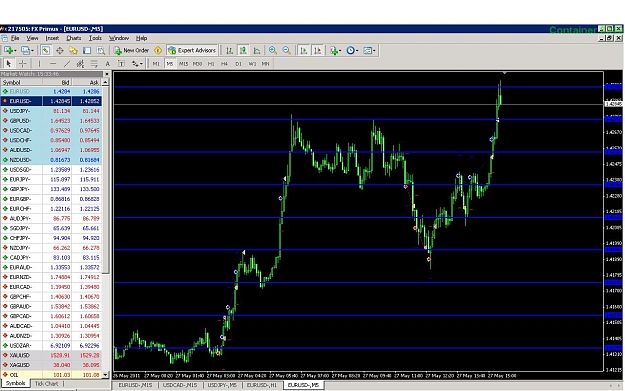Open the View menu

(32, 38)
